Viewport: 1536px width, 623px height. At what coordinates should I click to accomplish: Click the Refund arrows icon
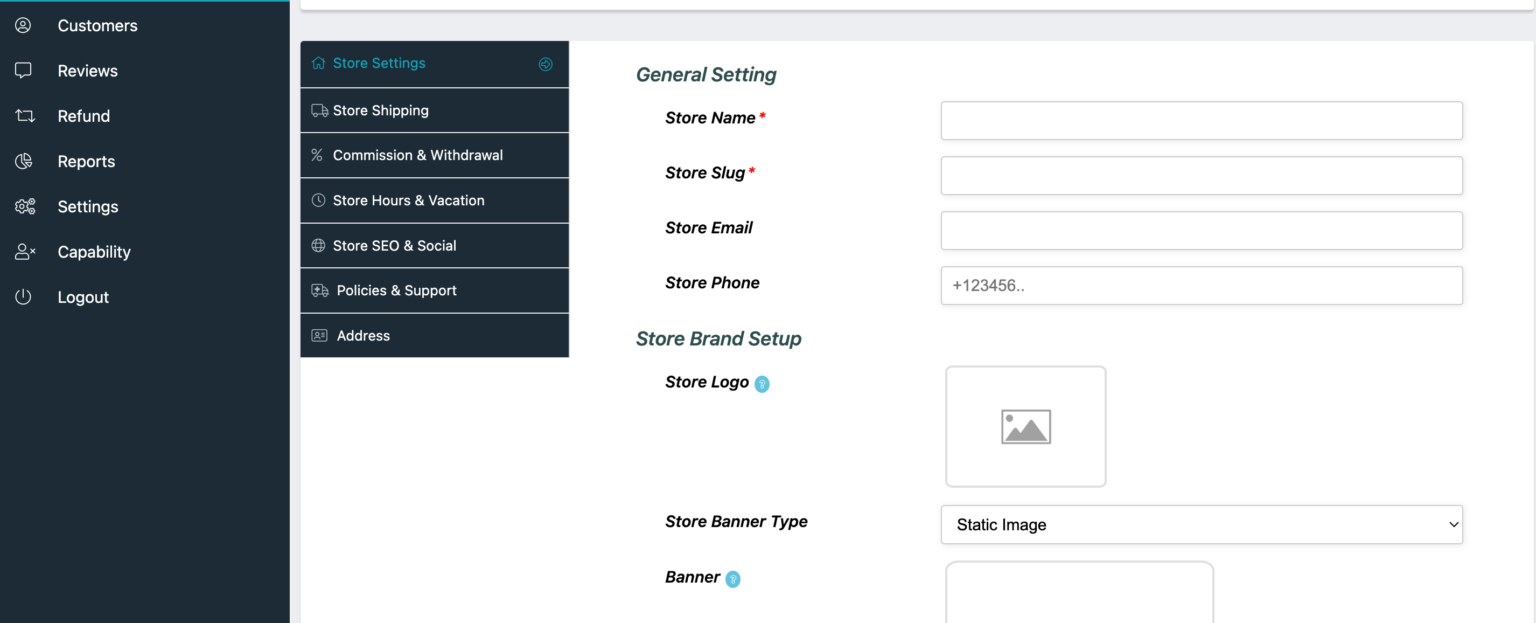[x=24, y=116]
